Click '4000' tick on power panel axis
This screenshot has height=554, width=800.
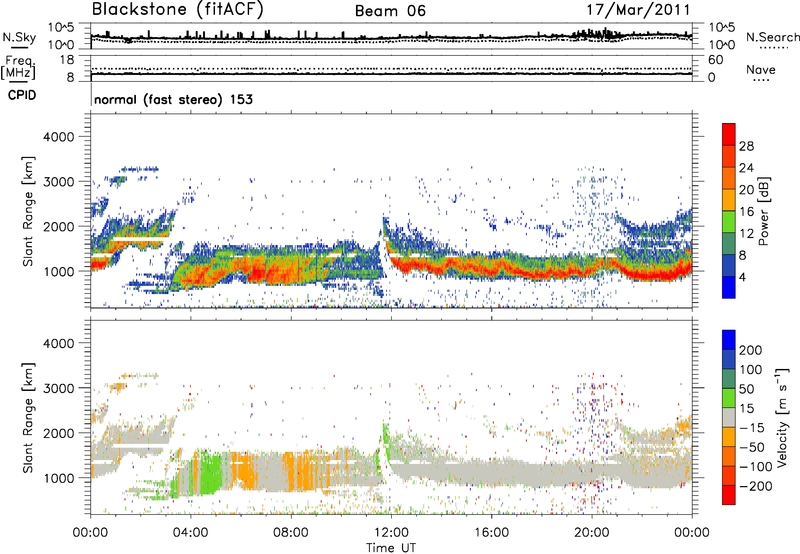point(59,137)
